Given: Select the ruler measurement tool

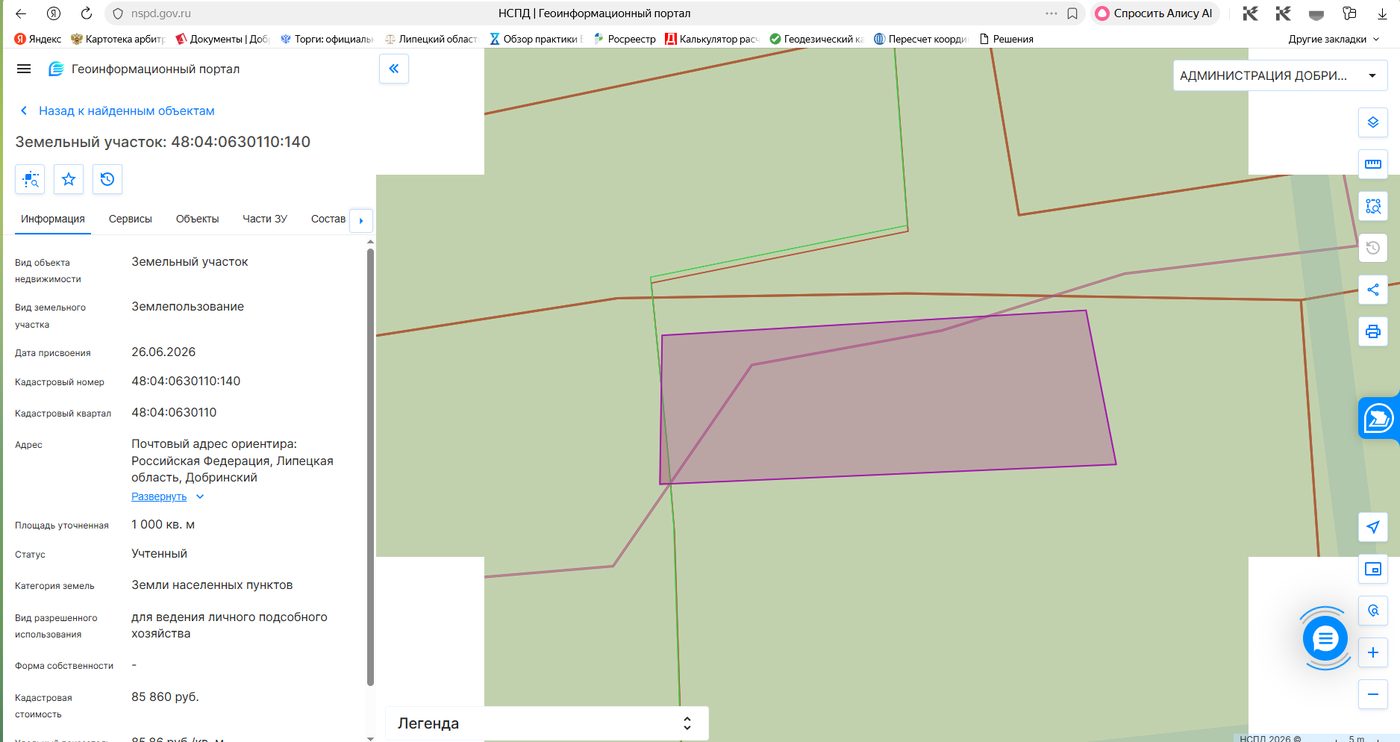Looking at the screenshot, I should pos(1373,165).
